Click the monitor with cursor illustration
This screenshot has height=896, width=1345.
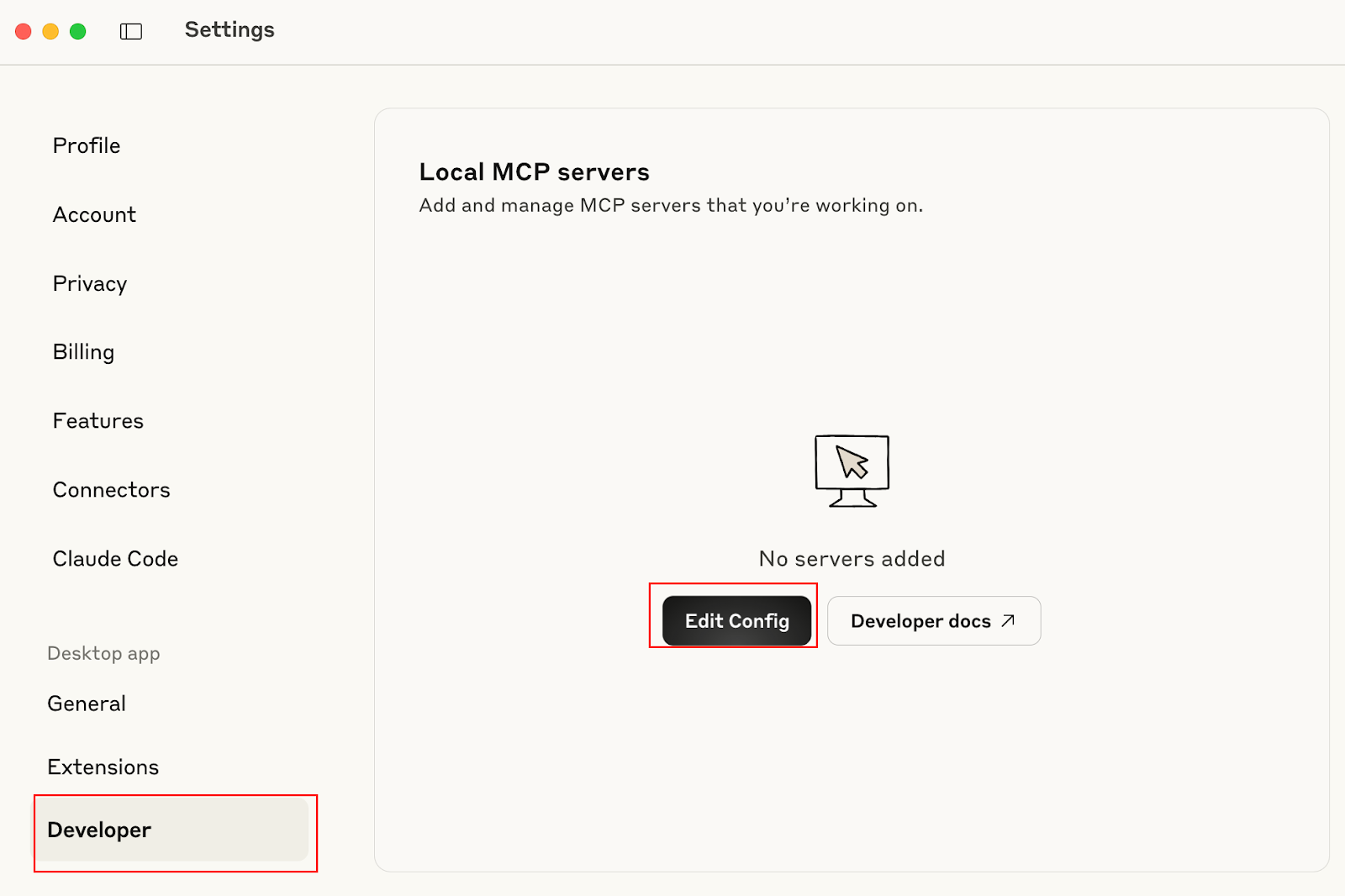click(852, 471)
